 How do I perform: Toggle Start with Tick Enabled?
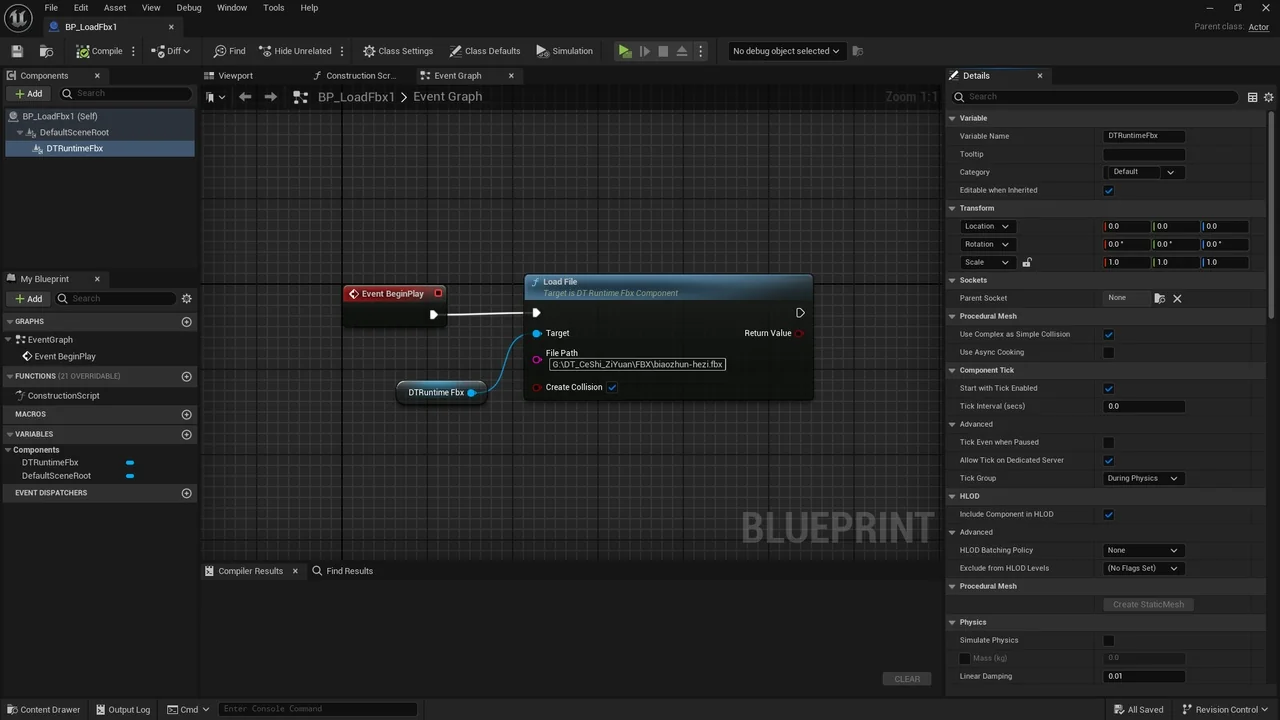tap(1108, 388)
